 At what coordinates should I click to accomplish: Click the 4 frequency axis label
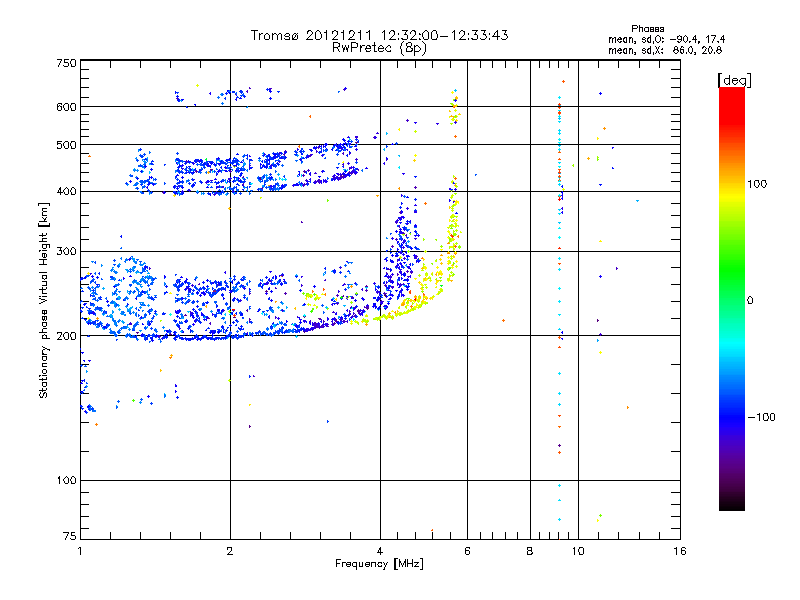(380, 551)
